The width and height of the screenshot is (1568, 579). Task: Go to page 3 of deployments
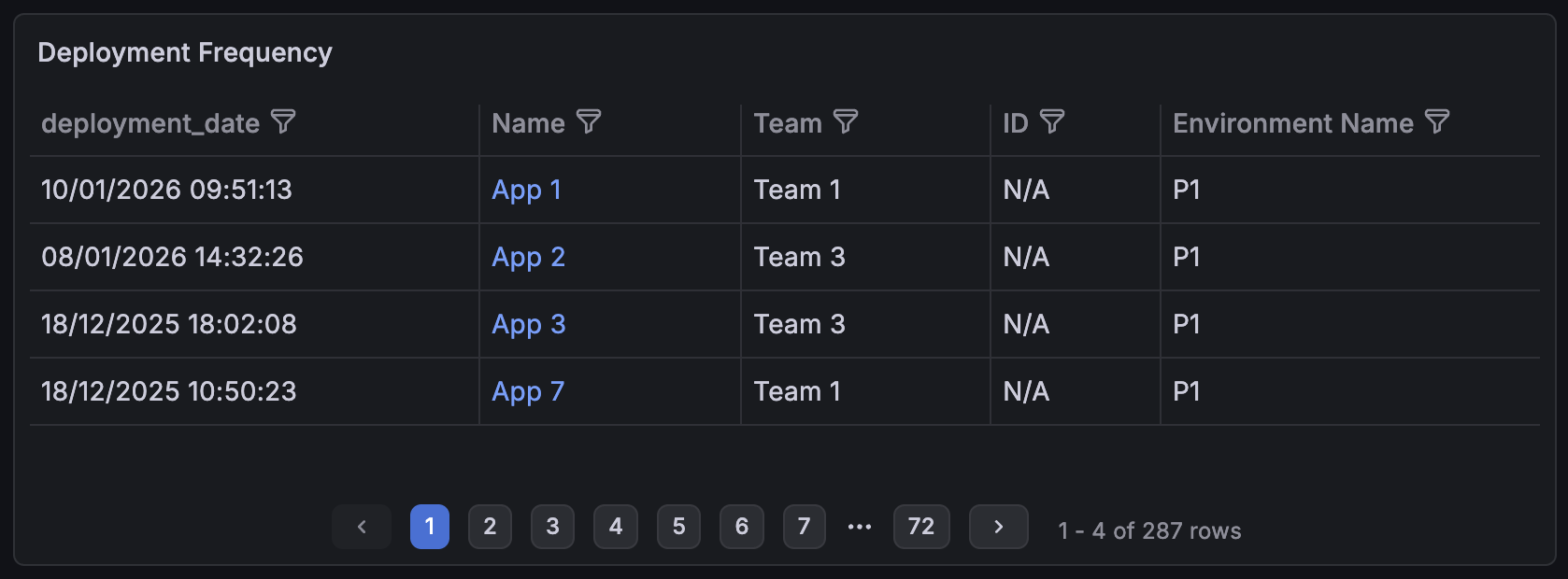552,527
